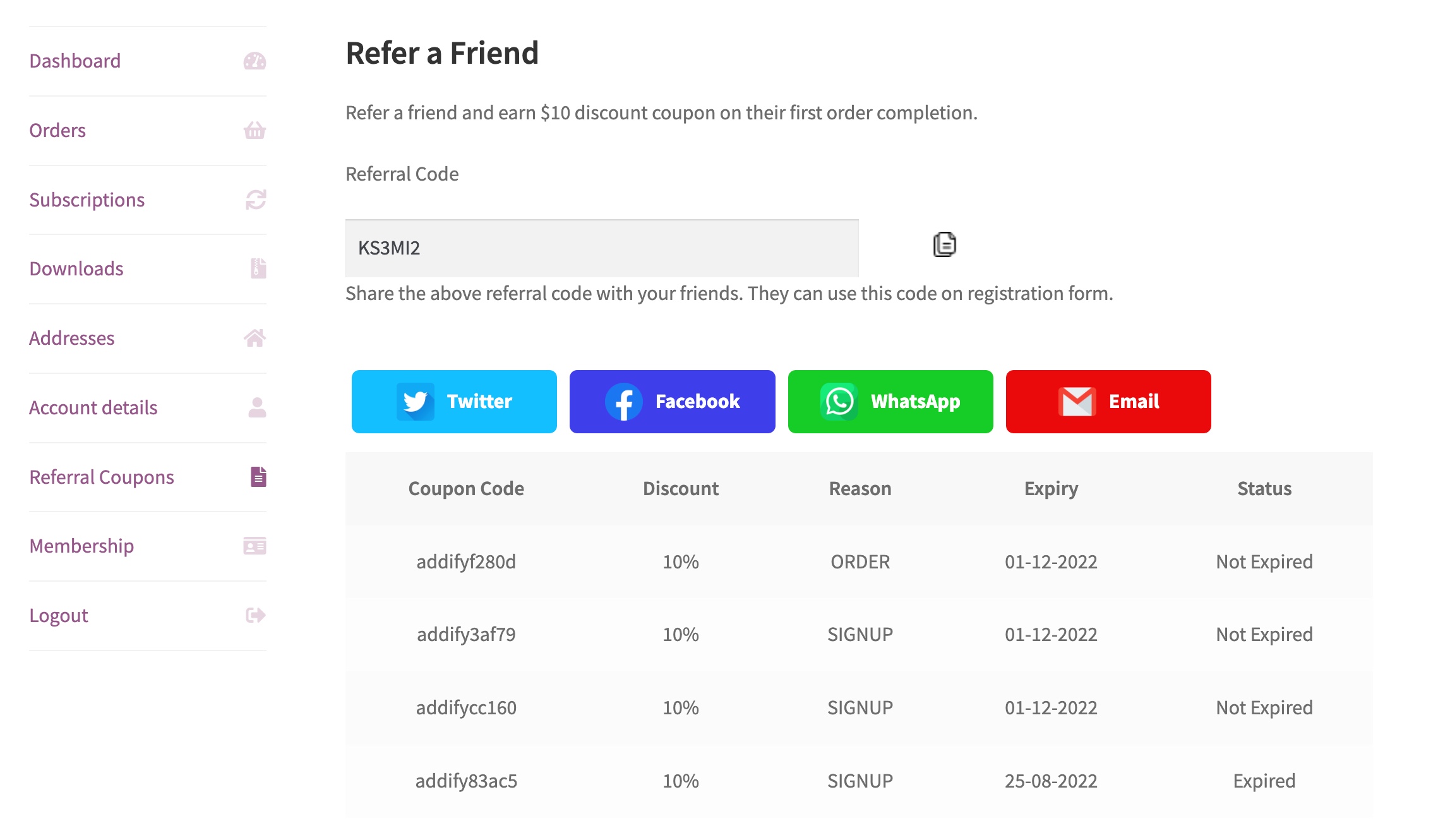Share referral code via Email
The image size is (1450, 840).
(x=1108, y=401)
